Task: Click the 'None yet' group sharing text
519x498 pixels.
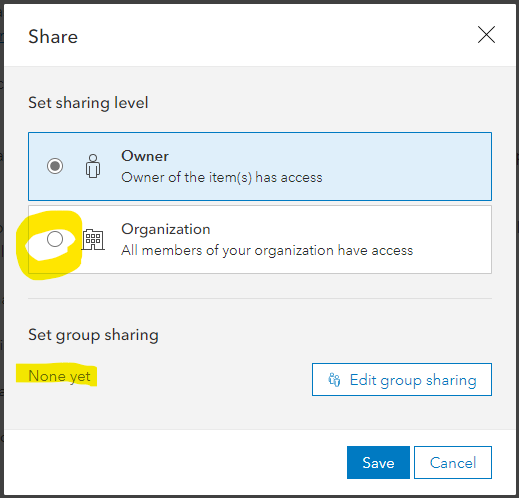Action: pos(59,376)
